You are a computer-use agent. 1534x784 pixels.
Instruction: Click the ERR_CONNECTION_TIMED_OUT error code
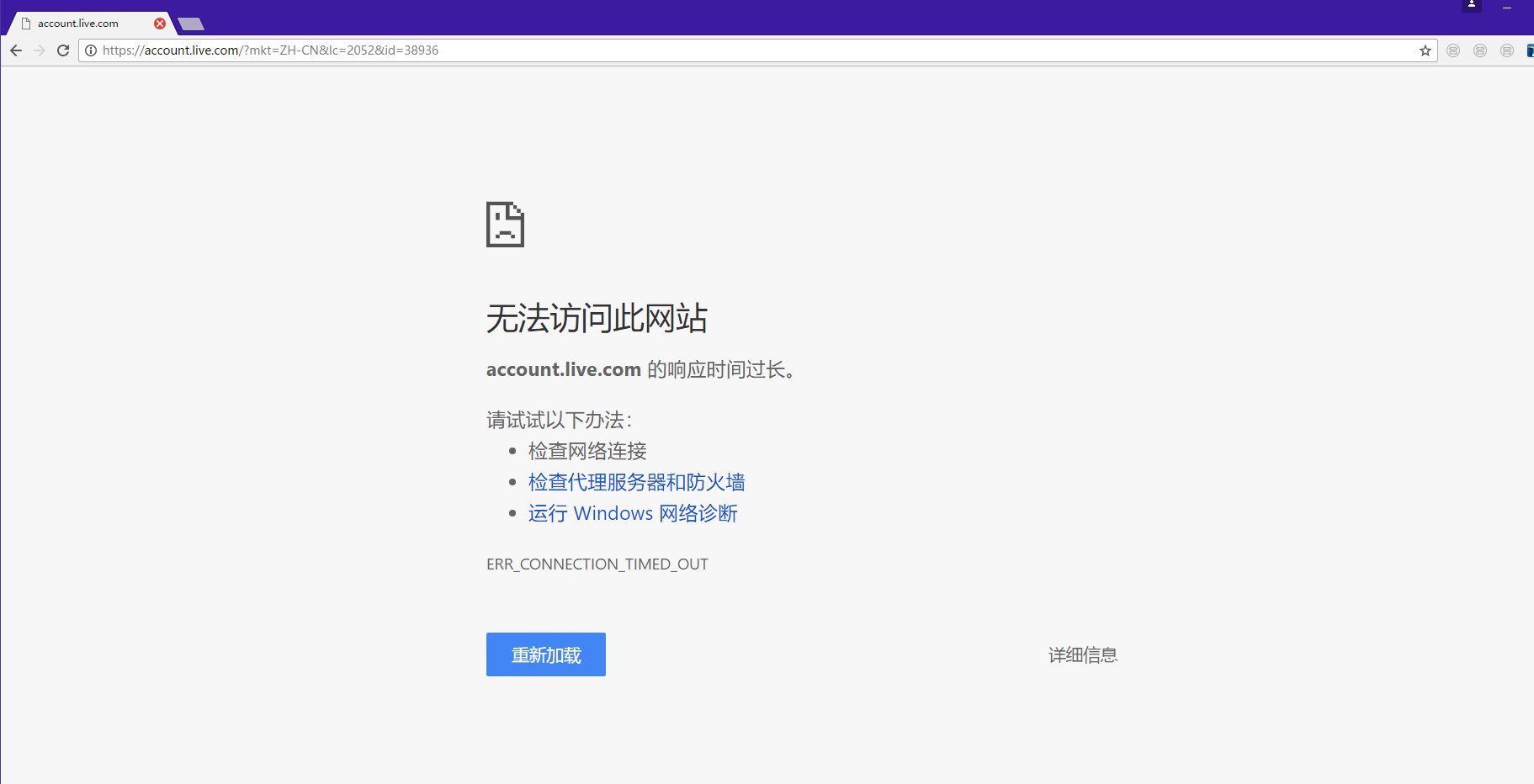pyautogui.click(x=597, y=564)
